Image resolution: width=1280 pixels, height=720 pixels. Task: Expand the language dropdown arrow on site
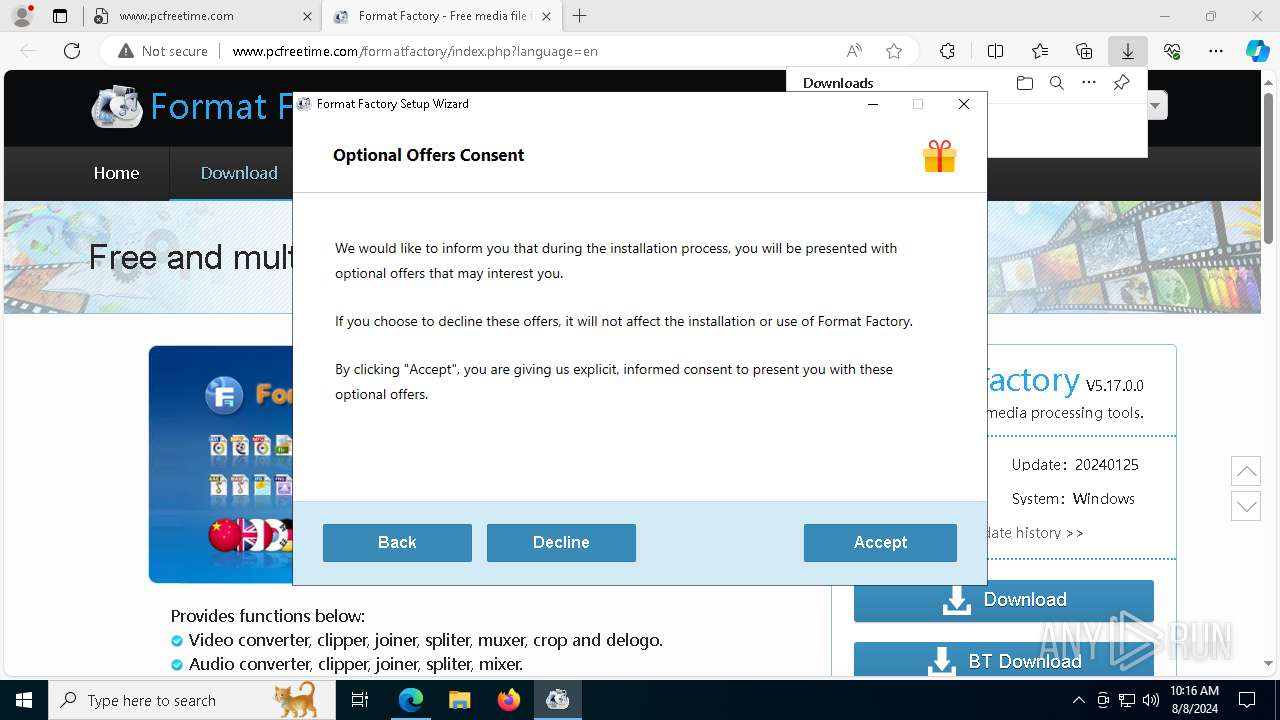tap(1156, 105)
